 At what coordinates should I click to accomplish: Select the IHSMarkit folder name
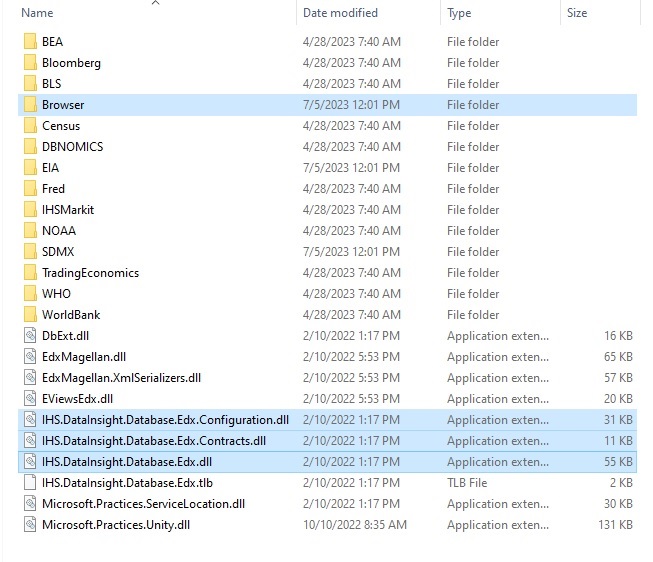(68, 210)
